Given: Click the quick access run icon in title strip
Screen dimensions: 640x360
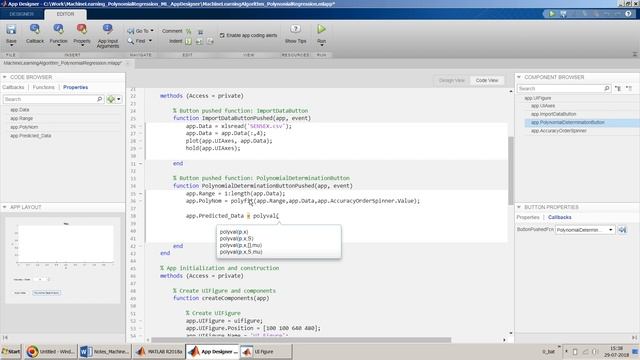Looking at the screenshot, I should [x=552, y=13].
